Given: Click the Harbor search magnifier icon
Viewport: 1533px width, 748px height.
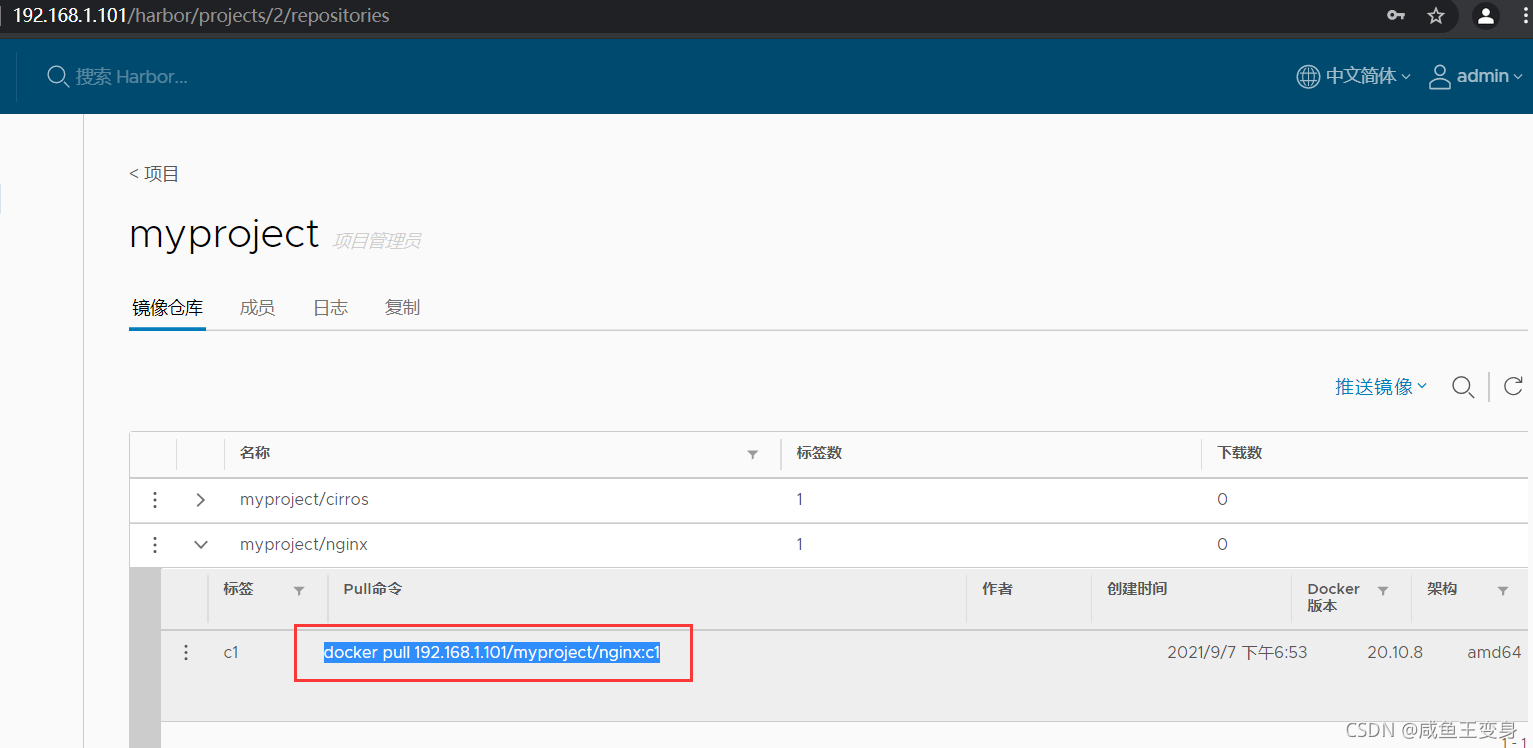Looking at the screenshot, I should [57, 76].
